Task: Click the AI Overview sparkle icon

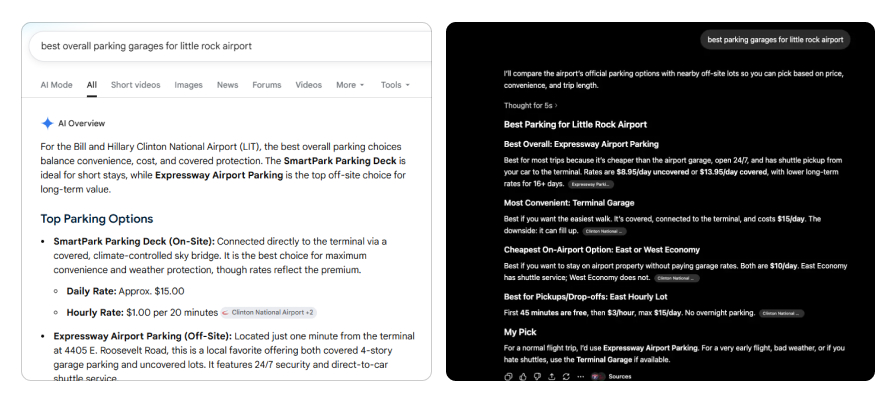Action: click(x=47, y=123)
